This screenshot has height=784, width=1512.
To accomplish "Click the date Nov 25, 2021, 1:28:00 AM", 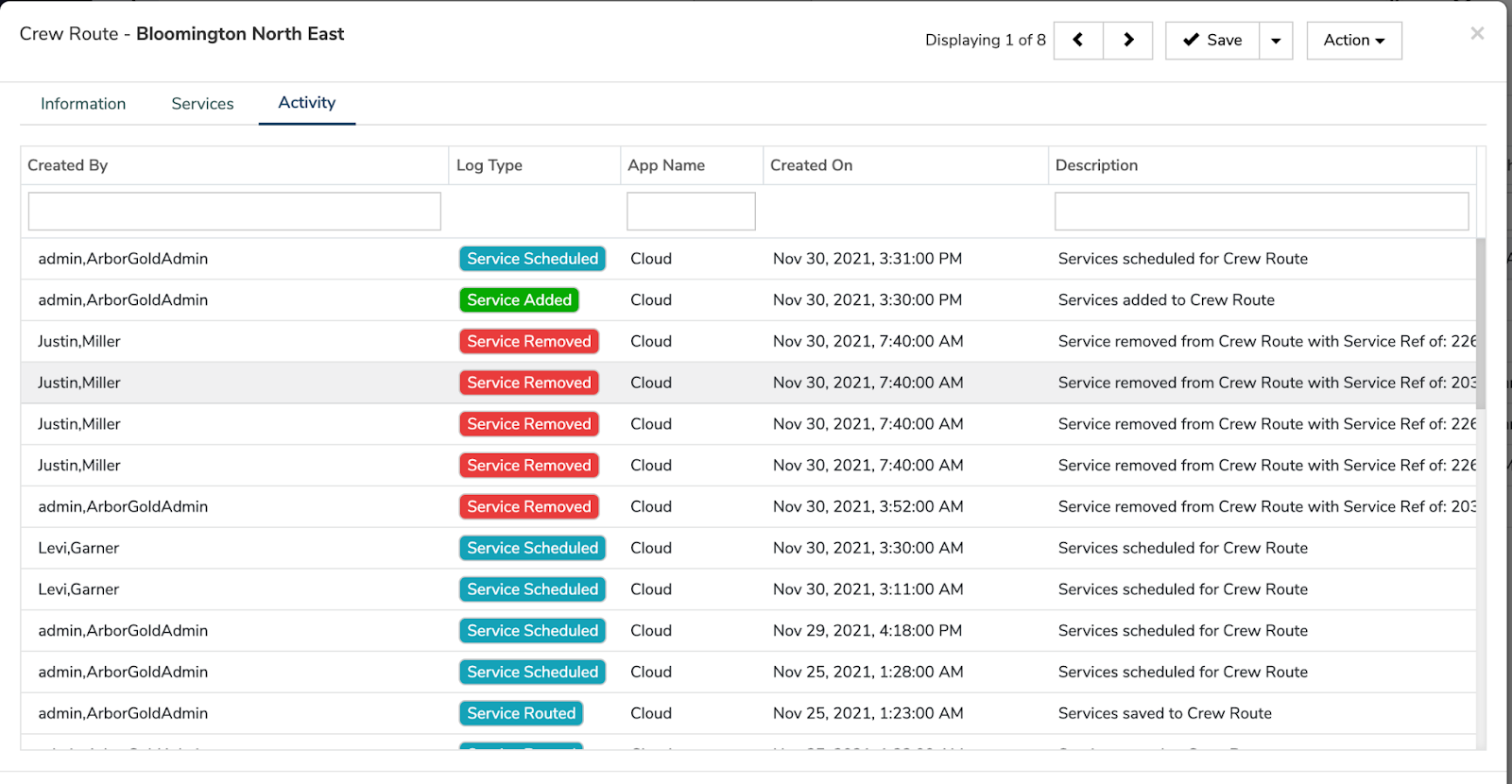I will (x=868, y=673).
